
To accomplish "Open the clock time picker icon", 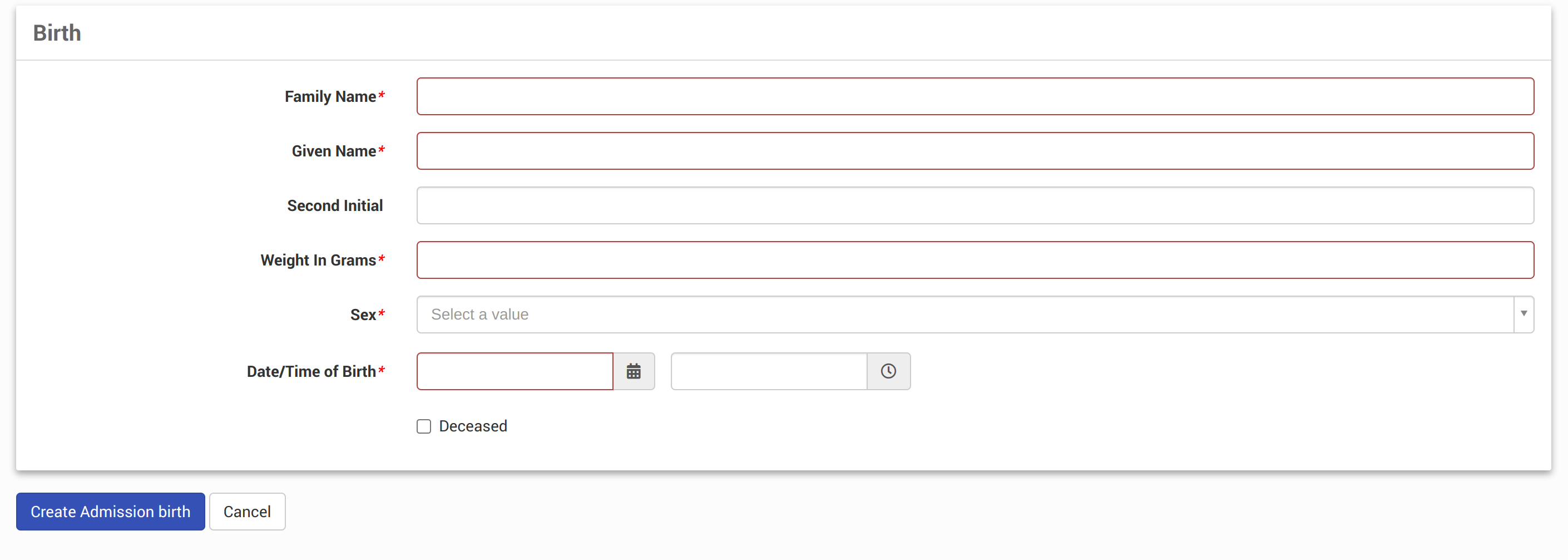I will click(x=888, y=371).
